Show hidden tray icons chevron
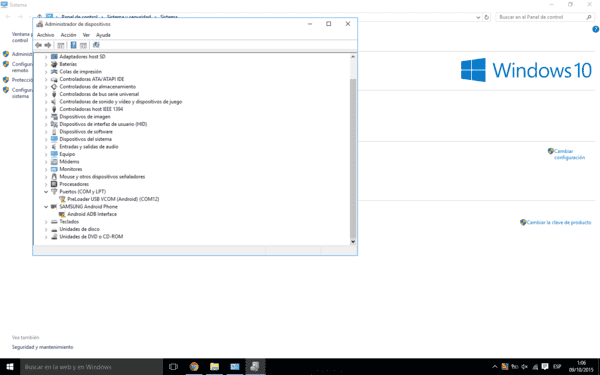The image size is (600, 375). tap(495, 367)
